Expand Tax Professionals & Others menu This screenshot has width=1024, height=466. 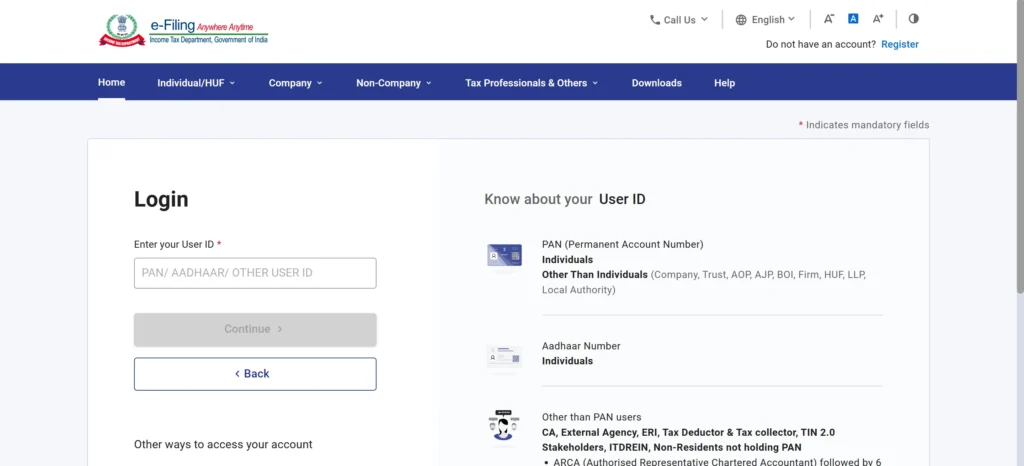point(532,83)
